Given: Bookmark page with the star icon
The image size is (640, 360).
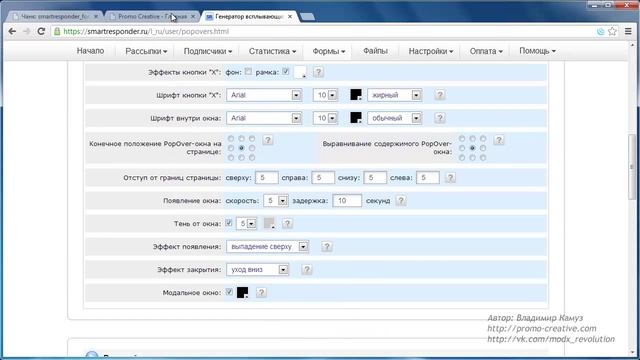Looking at the screenshot, I should [x=612, y=31].
